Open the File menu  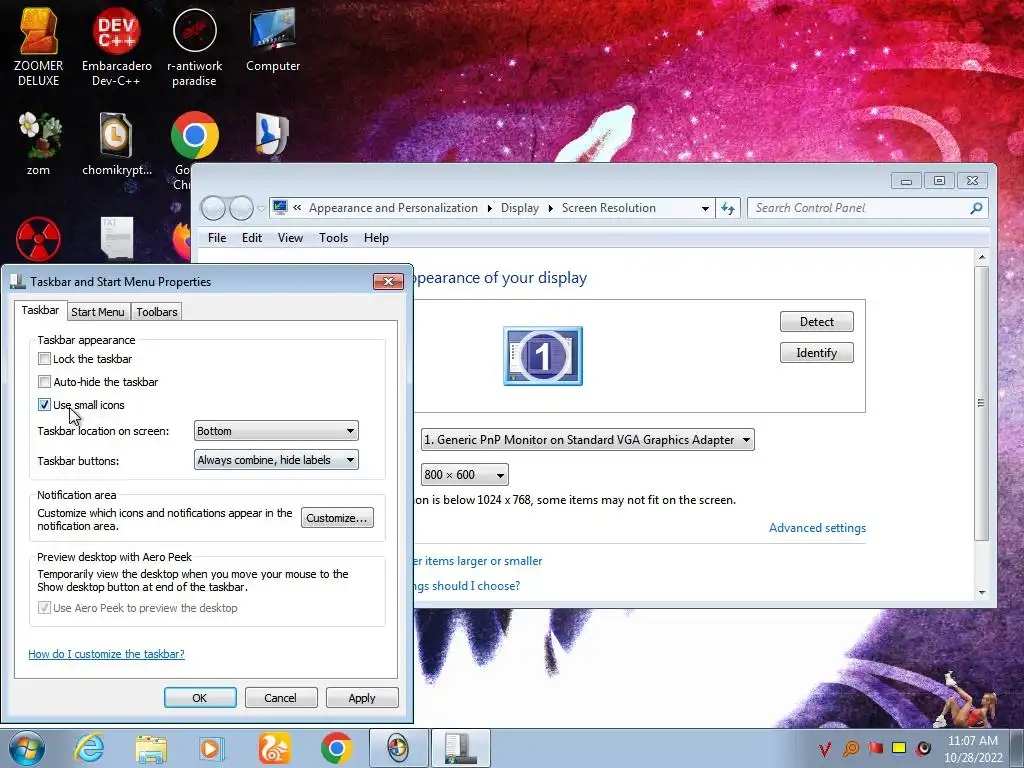coord(217,238)
